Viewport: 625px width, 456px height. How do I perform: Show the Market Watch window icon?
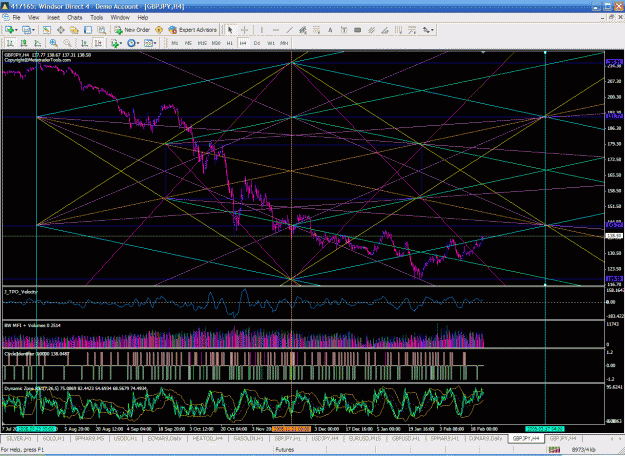47,30
